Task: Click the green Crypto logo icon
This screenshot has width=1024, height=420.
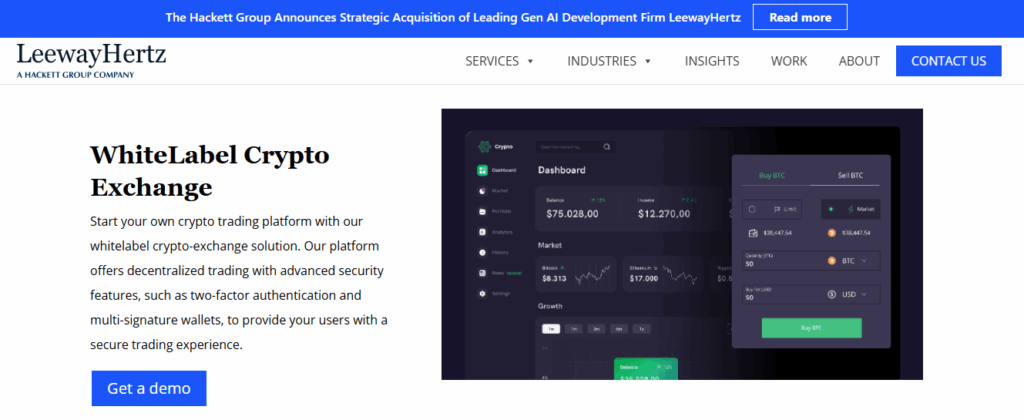Action: pyautogui.click(x=484, y=146)
